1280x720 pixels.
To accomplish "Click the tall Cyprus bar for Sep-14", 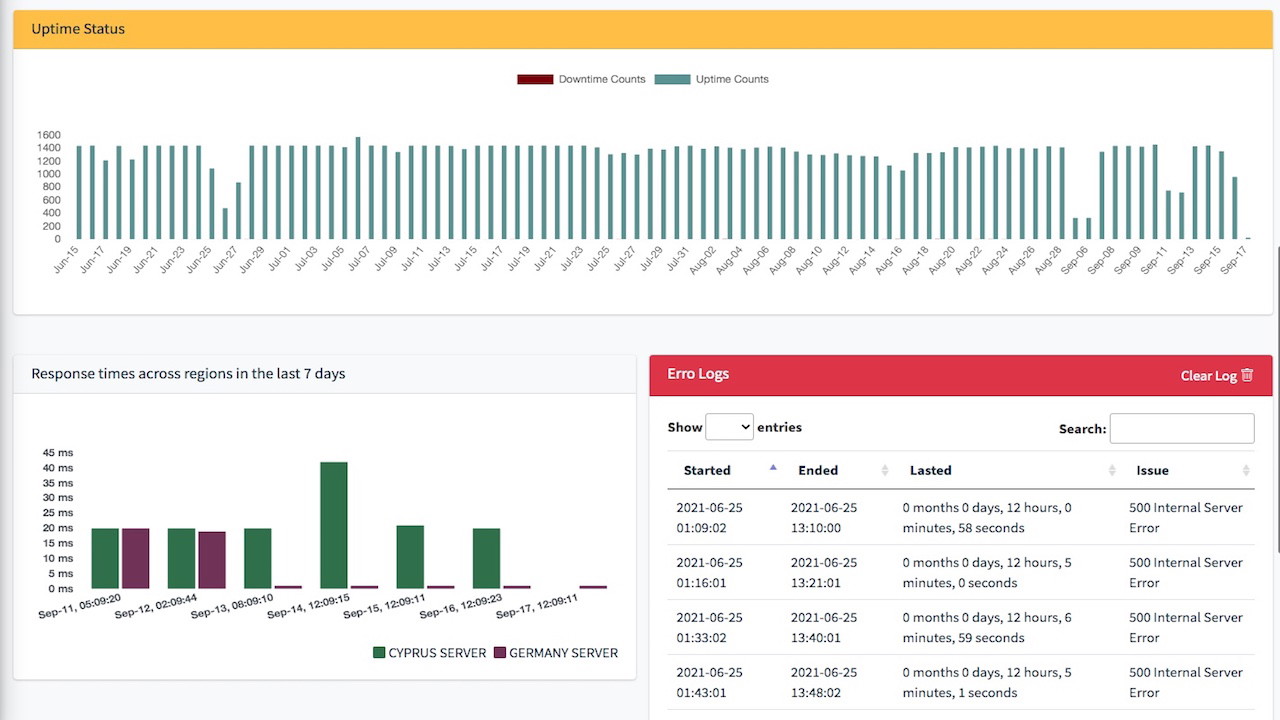I will coord(334,525).
